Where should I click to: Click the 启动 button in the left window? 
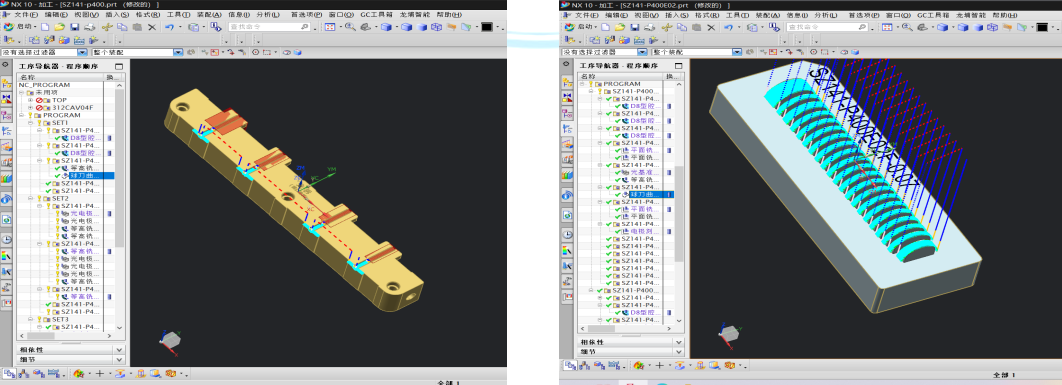[x=20, y=27]
